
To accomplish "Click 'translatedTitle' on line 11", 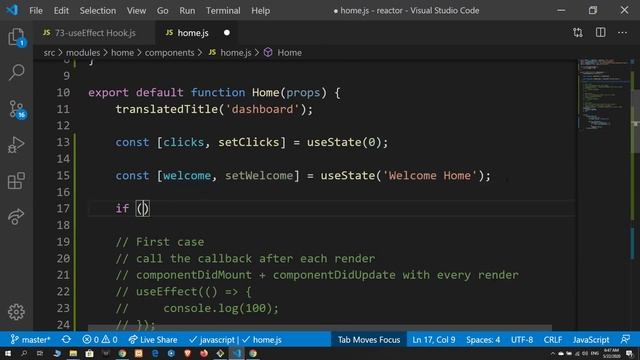I will 167,109.
